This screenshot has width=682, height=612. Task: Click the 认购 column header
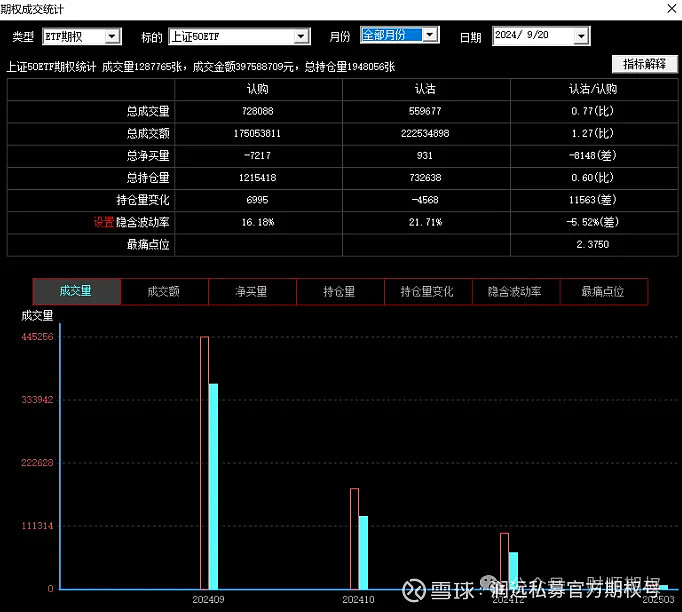click(257, 89)
